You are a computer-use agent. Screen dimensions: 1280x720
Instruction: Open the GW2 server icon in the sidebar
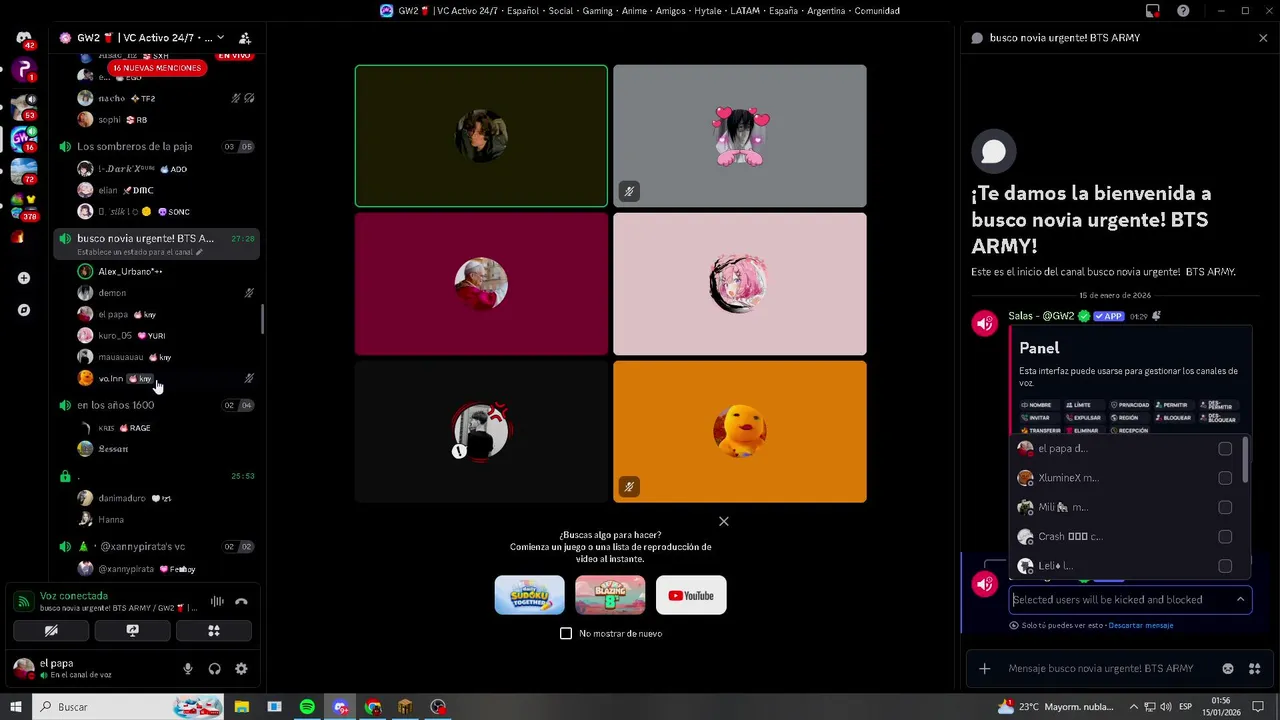24,138
